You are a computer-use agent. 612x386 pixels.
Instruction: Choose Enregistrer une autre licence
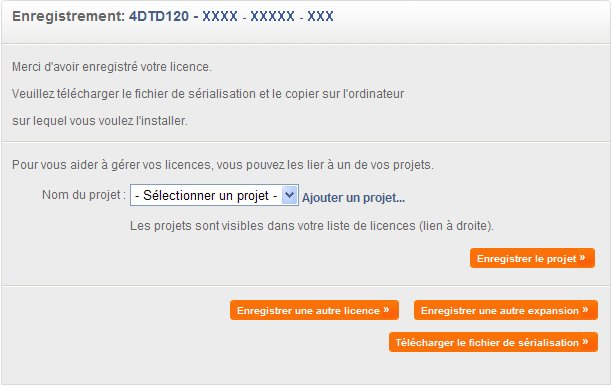(x=314, y=310)
